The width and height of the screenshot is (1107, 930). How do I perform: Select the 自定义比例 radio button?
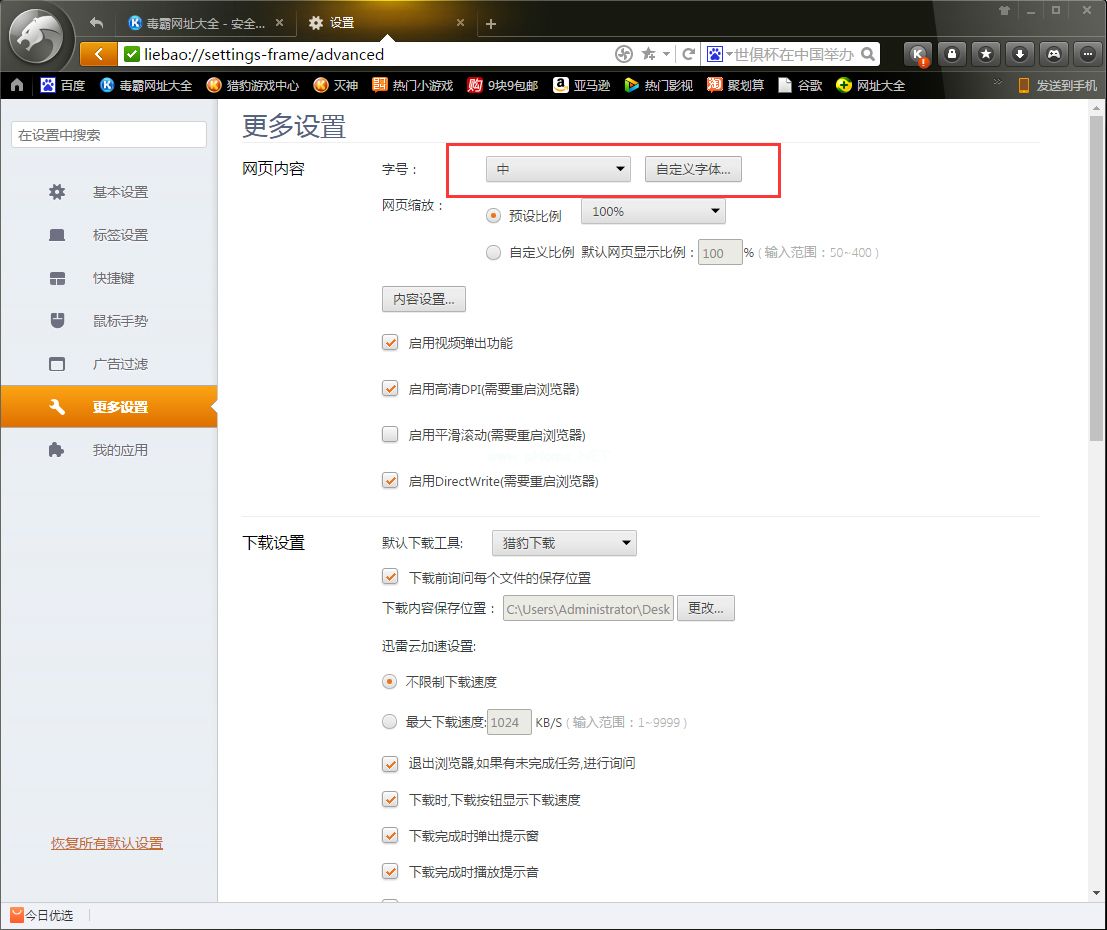click(x=493, y=253)
